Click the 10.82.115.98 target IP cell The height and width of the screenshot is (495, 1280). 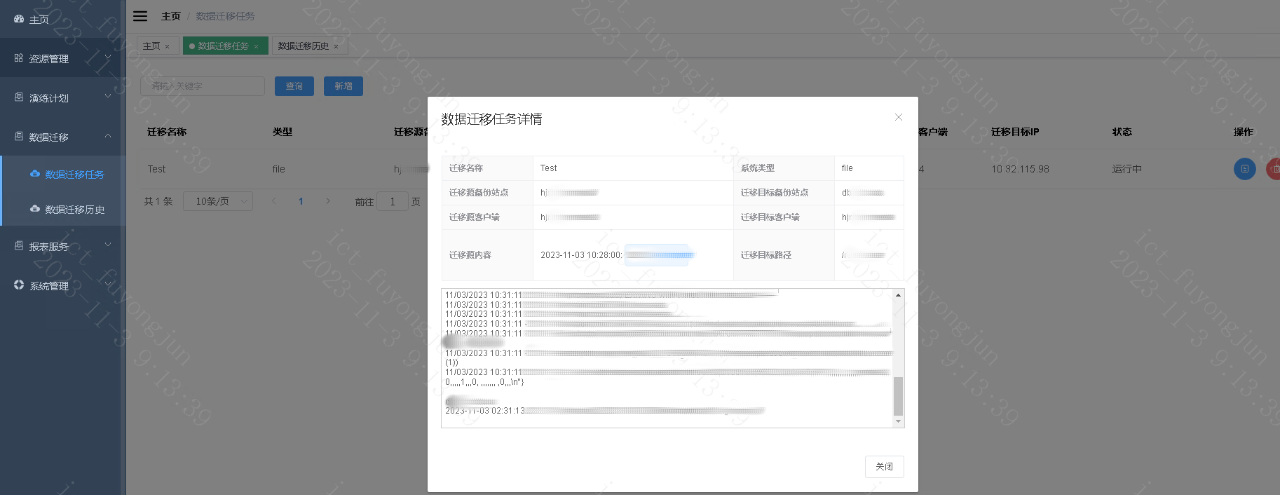(1020, 169)
